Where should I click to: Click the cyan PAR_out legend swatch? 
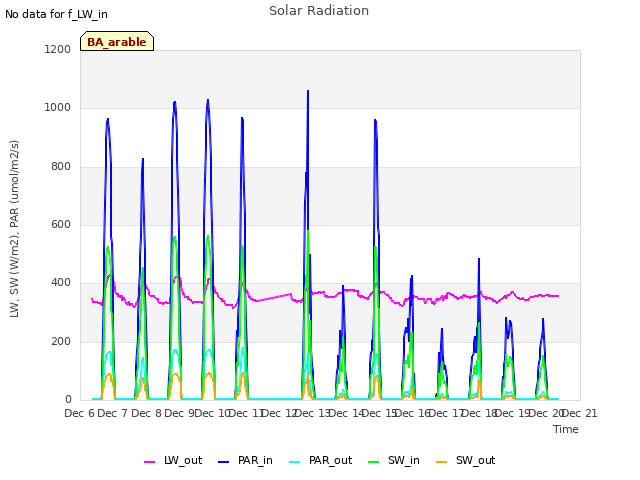(295, 462)
